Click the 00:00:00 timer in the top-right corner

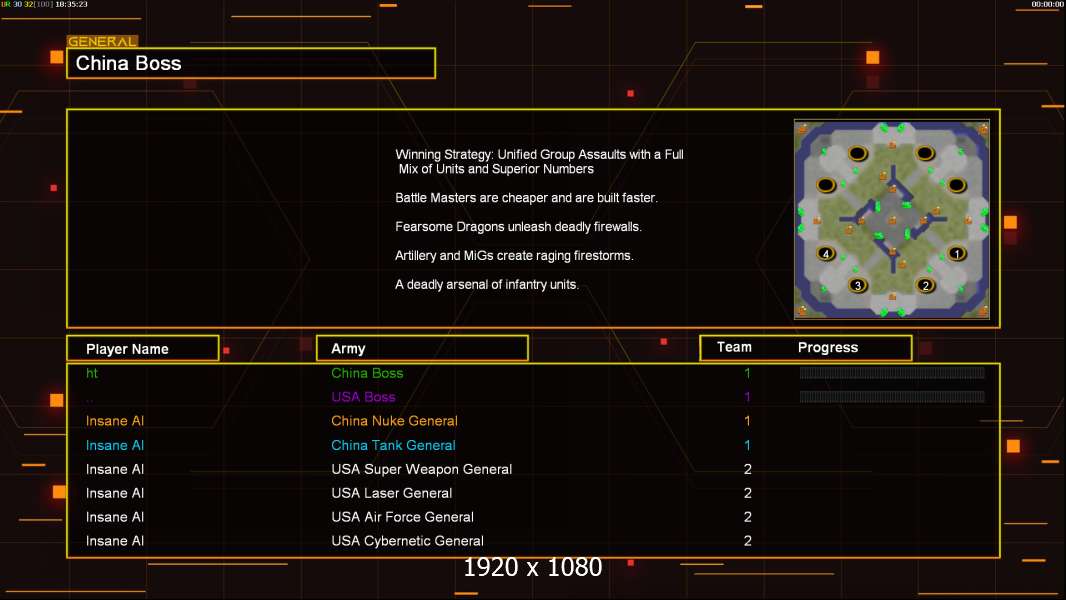1047,4
